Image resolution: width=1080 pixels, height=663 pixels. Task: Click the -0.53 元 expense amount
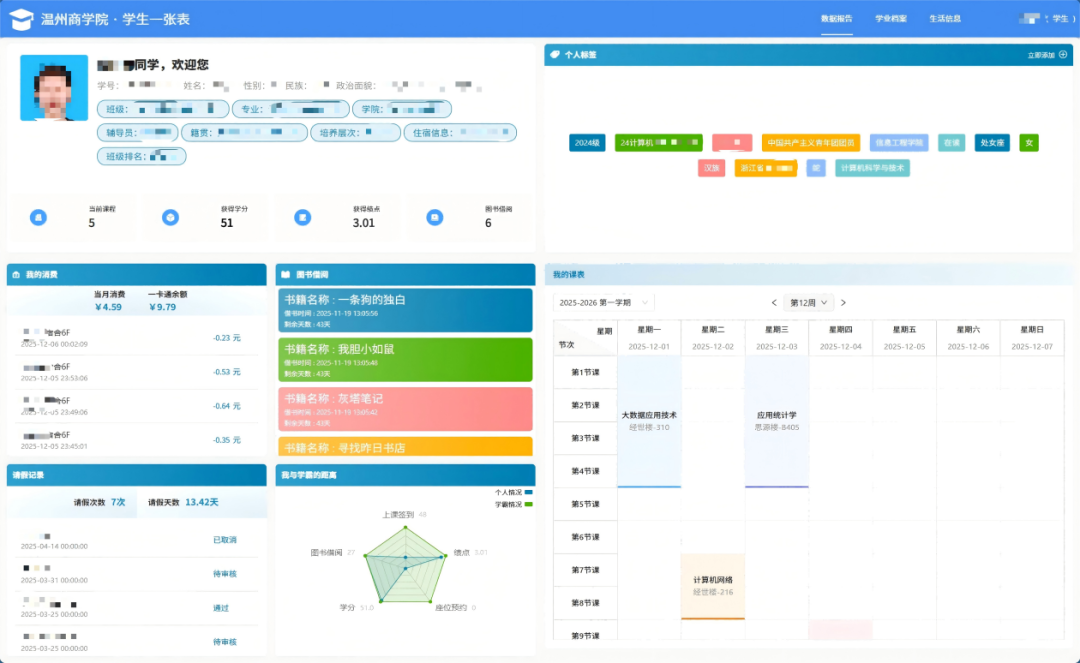[x=227, y=372]
